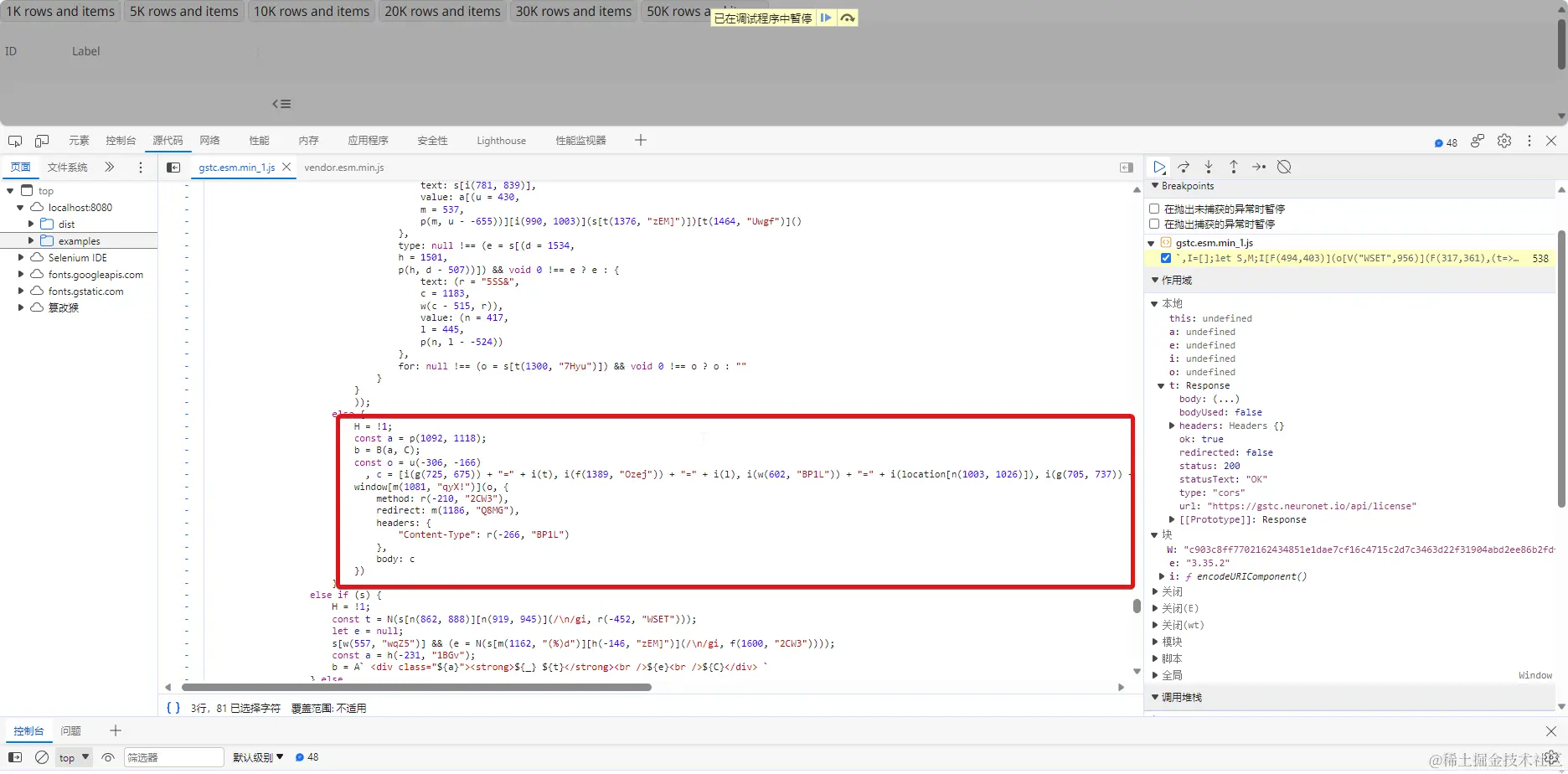1568x774 pixels.
Task: Step over next function call
Action: (x=1184, y=167)
